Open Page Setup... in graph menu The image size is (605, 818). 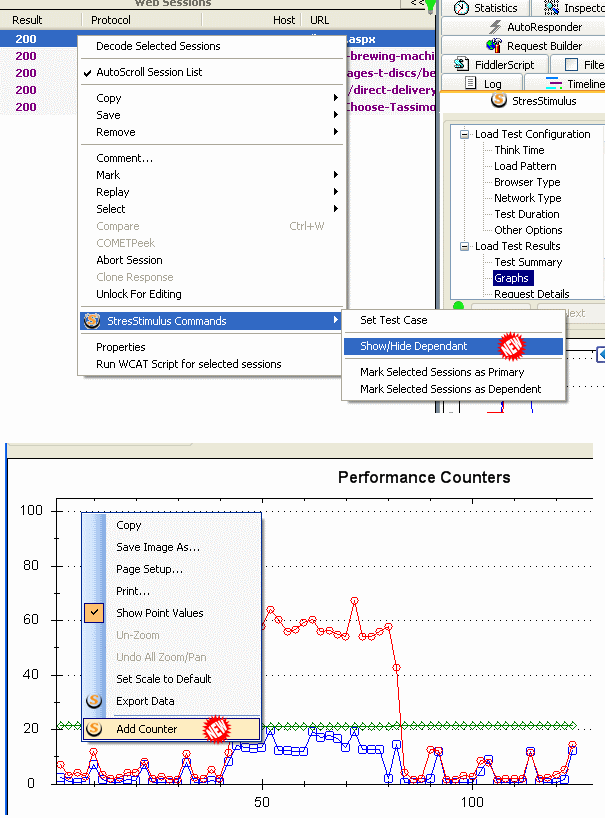150,569
